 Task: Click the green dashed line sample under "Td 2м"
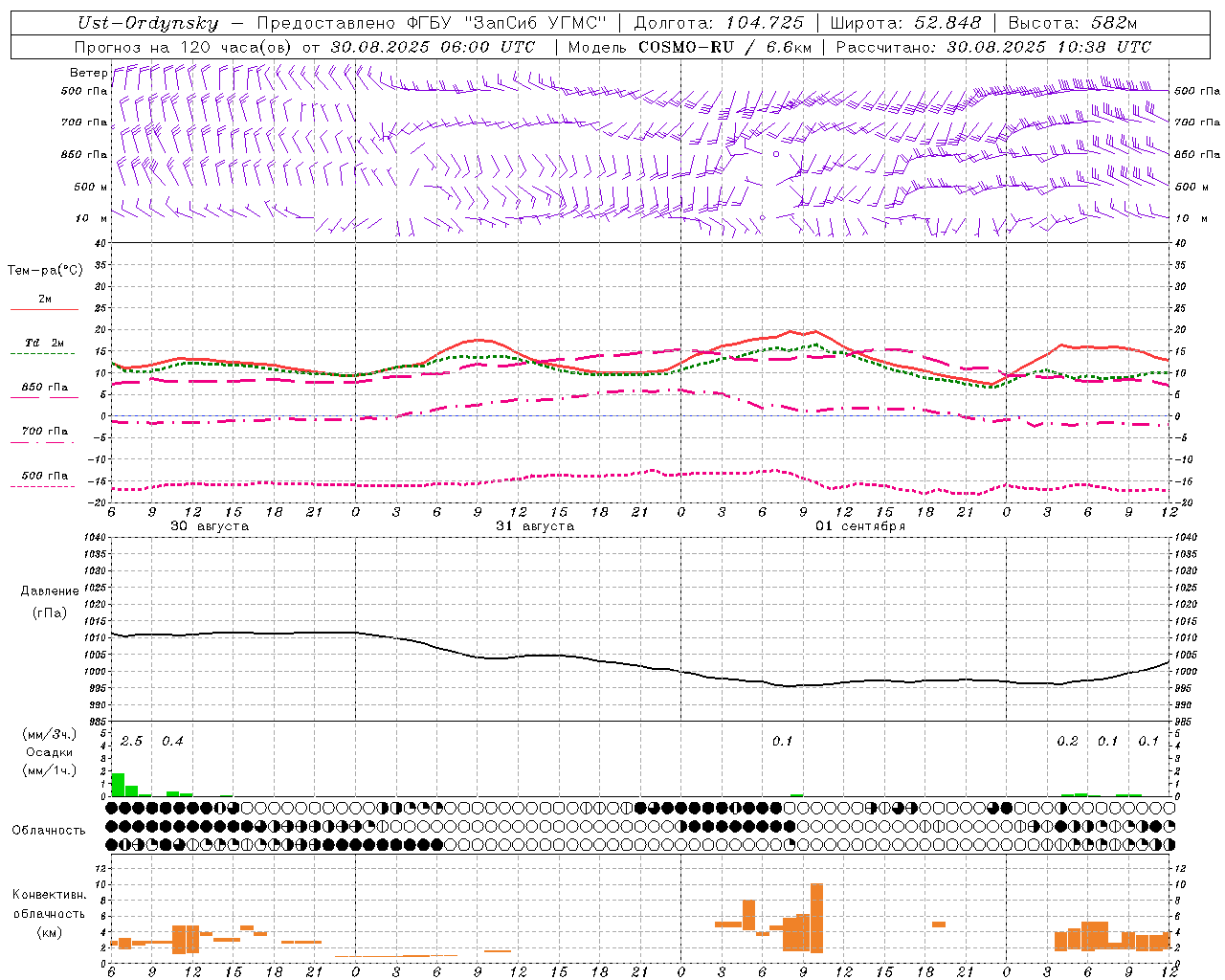pos(42,354)
